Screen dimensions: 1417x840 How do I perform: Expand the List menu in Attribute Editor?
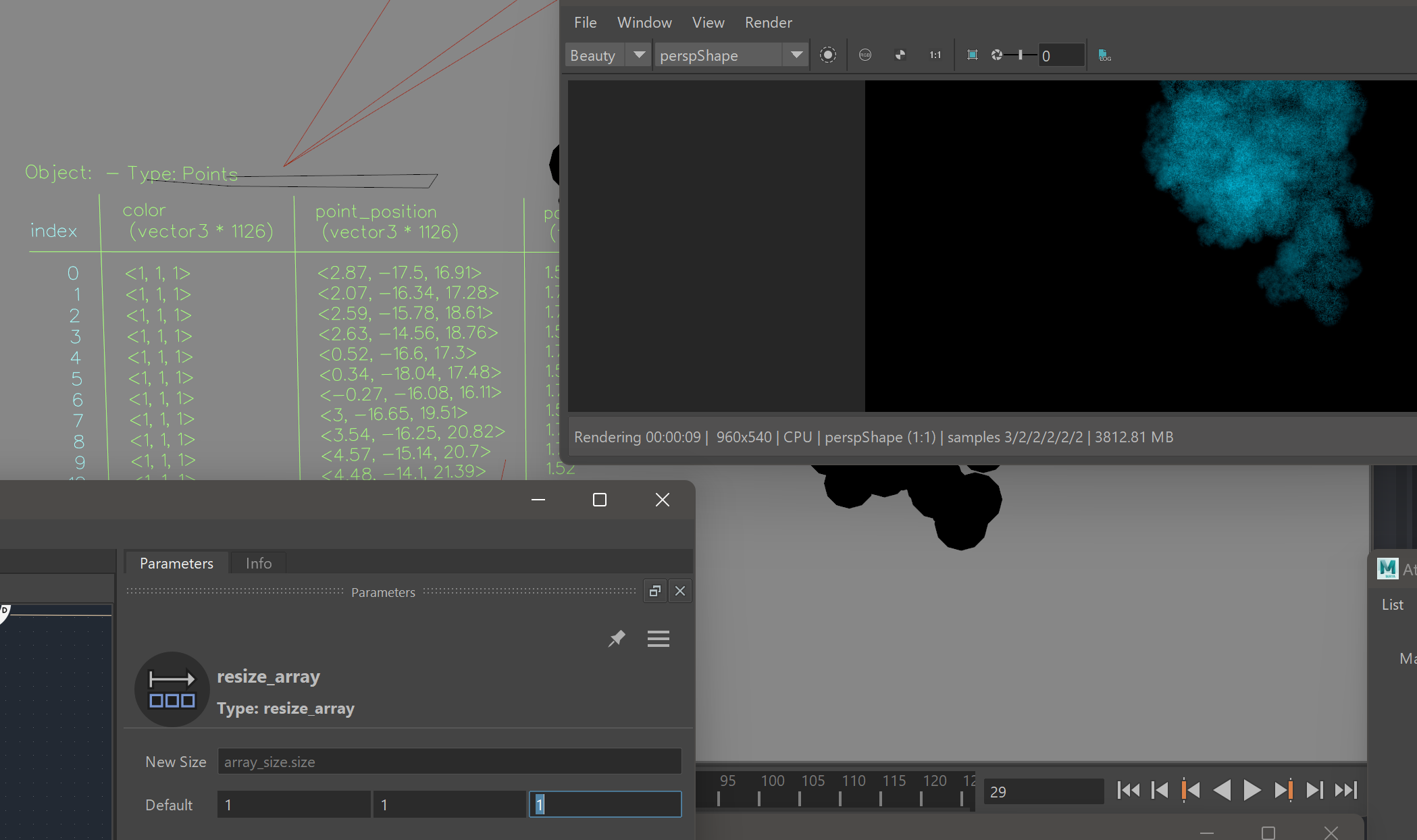coord(1392,604)
